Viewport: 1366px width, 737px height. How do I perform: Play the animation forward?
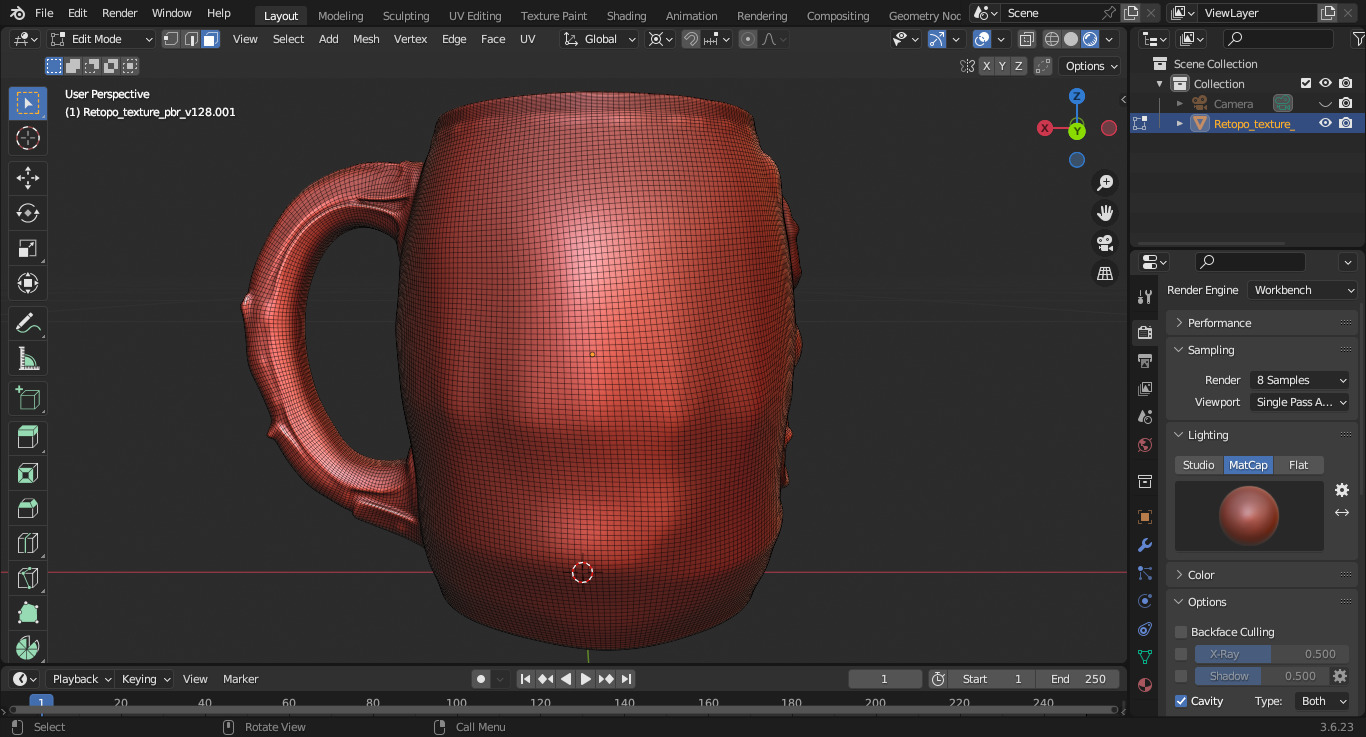tap(586, 679)
